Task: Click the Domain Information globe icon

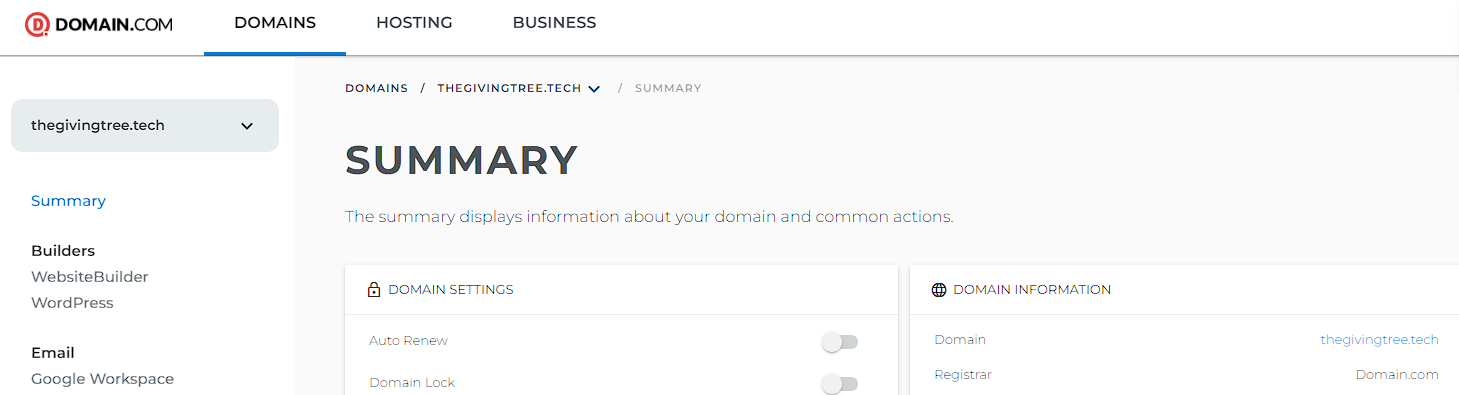Action: pos(939,290)
